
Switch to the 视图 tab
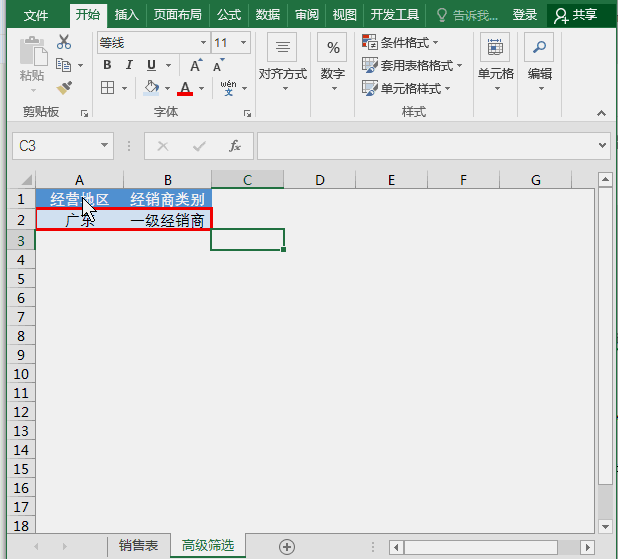[344, 15]
